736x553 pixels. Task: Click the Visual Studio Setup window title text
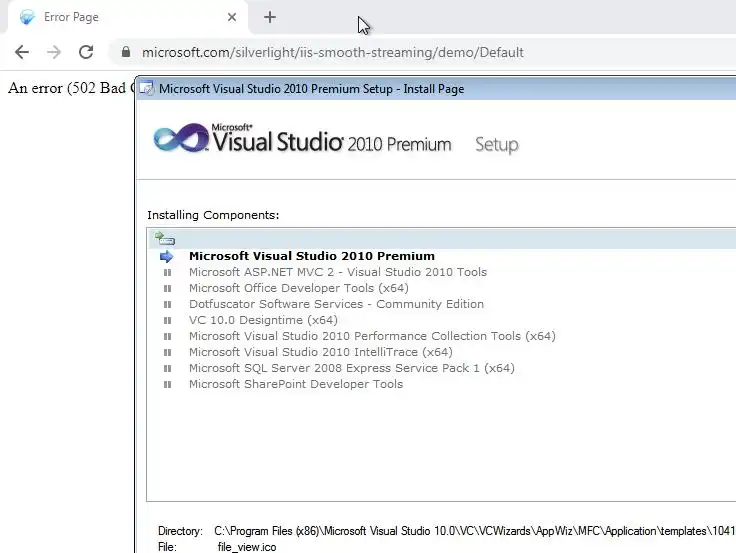coord(311,89)
